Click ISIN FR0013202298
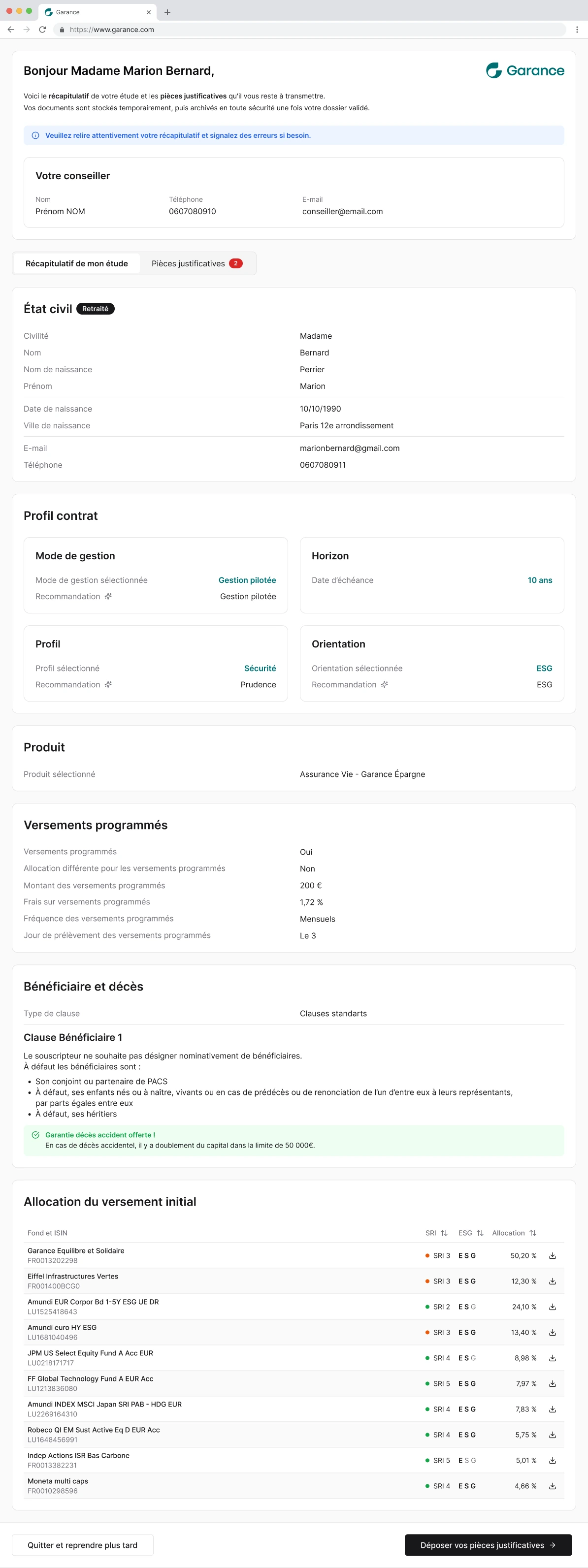Screen dimensions: 588x1568 (x=52, y=1261)
